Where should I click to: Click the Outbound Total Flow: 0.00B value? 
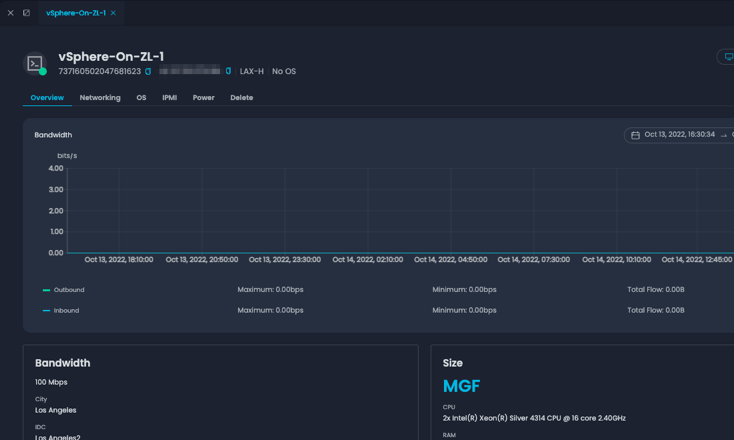click(655, 290)
